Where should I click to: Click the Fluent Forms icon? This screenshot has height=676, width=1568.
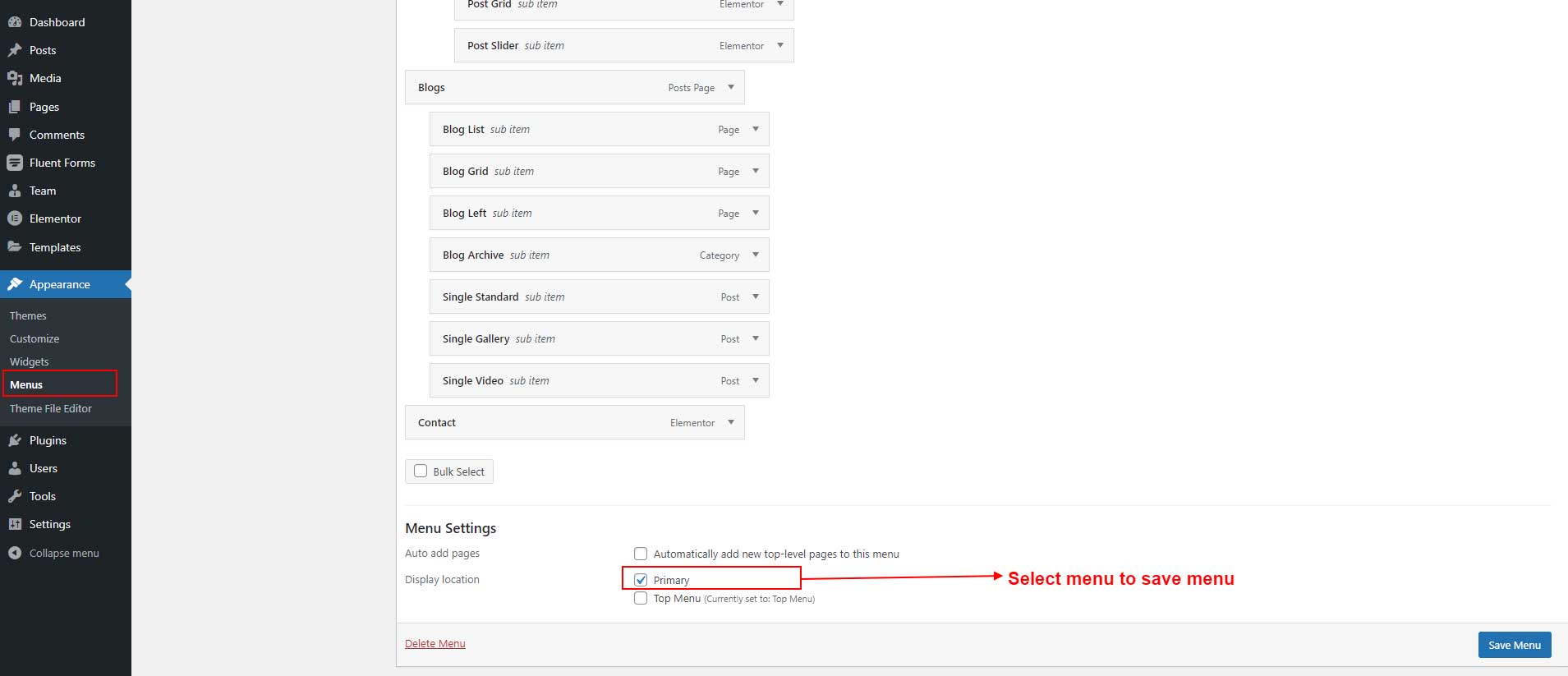15,163
